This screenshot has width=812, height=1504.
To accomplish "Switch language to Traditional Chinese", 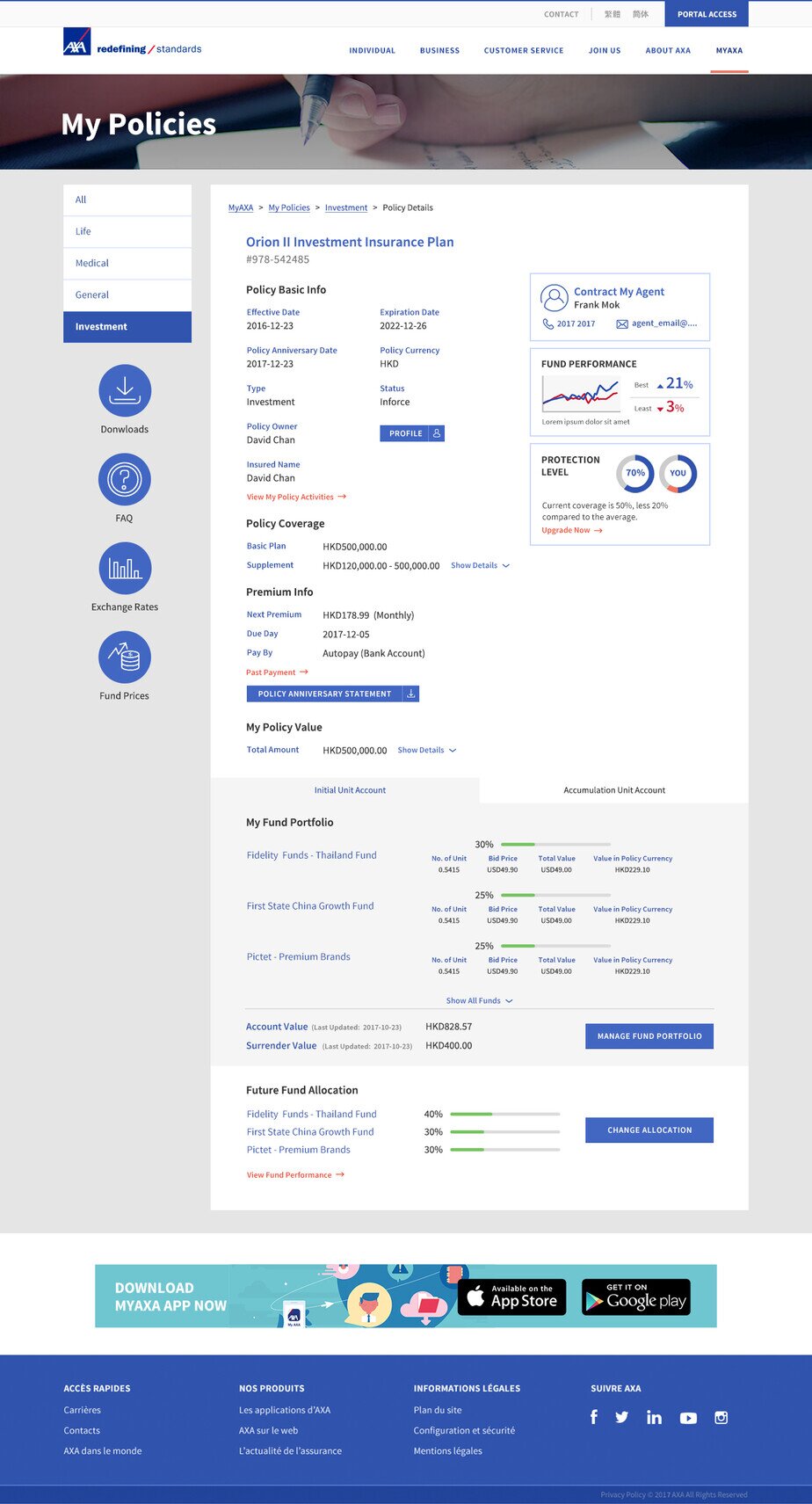I will (x=613, y=14).
